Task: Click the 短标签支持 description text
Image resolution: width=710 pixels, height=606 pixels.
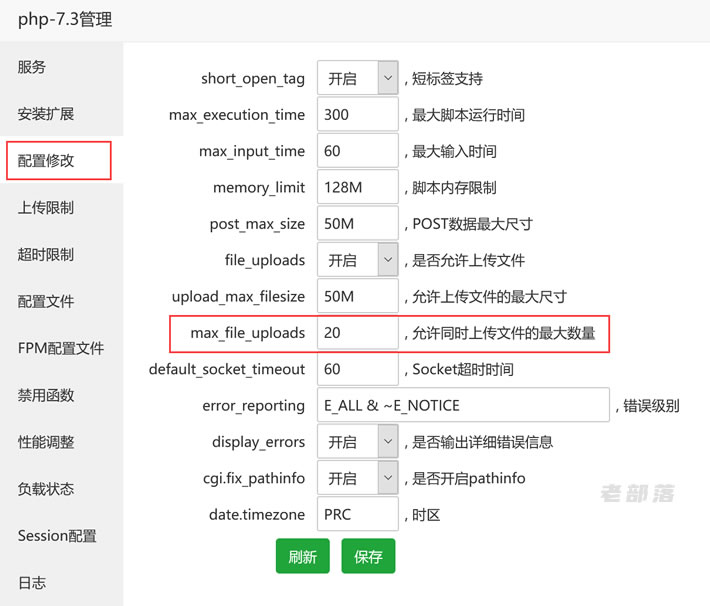Action: click(x=447, y=79)
